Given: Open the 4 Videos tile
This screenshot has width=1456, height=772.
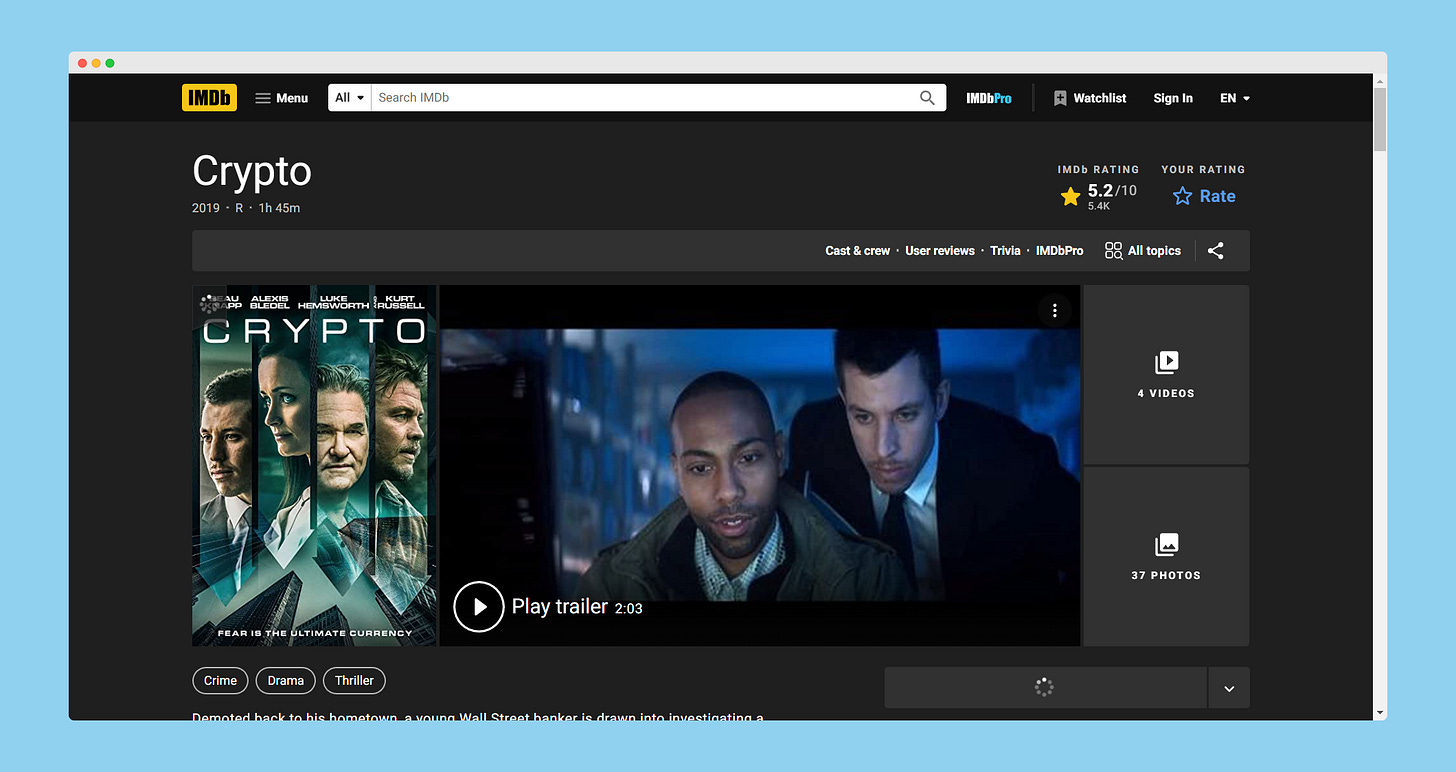Looking at the screenshot, I should pyautogui.click(x=1166, y=375).
